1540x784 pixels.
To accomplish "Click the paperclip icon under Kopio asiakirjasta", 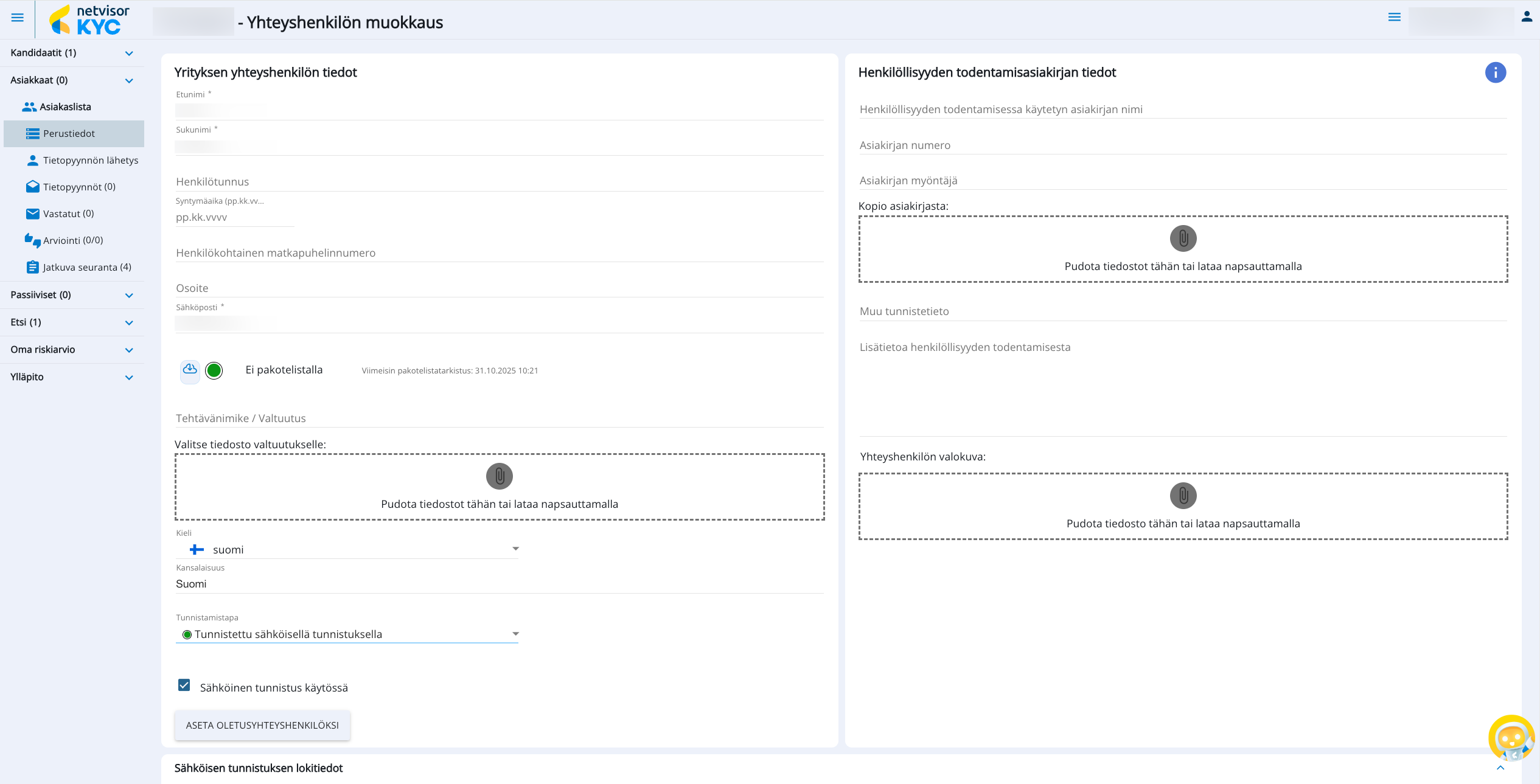I will [x=1183, y=238].
